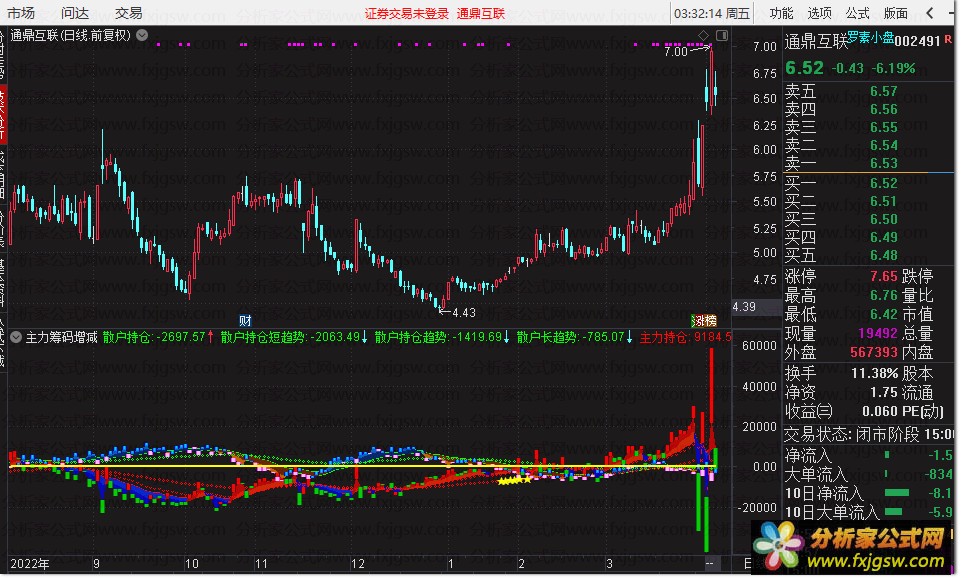
Task: Click the 大单流入 row
Action: click(868, 474)
